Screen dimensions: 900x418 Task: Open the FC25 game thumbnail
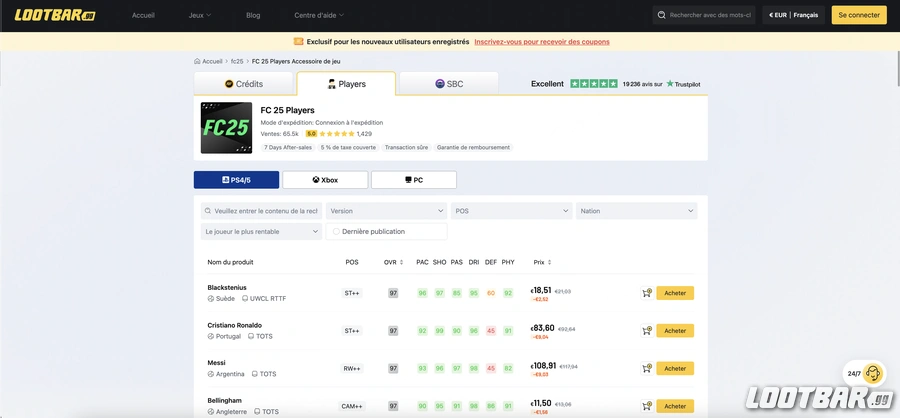coord(226,127)
